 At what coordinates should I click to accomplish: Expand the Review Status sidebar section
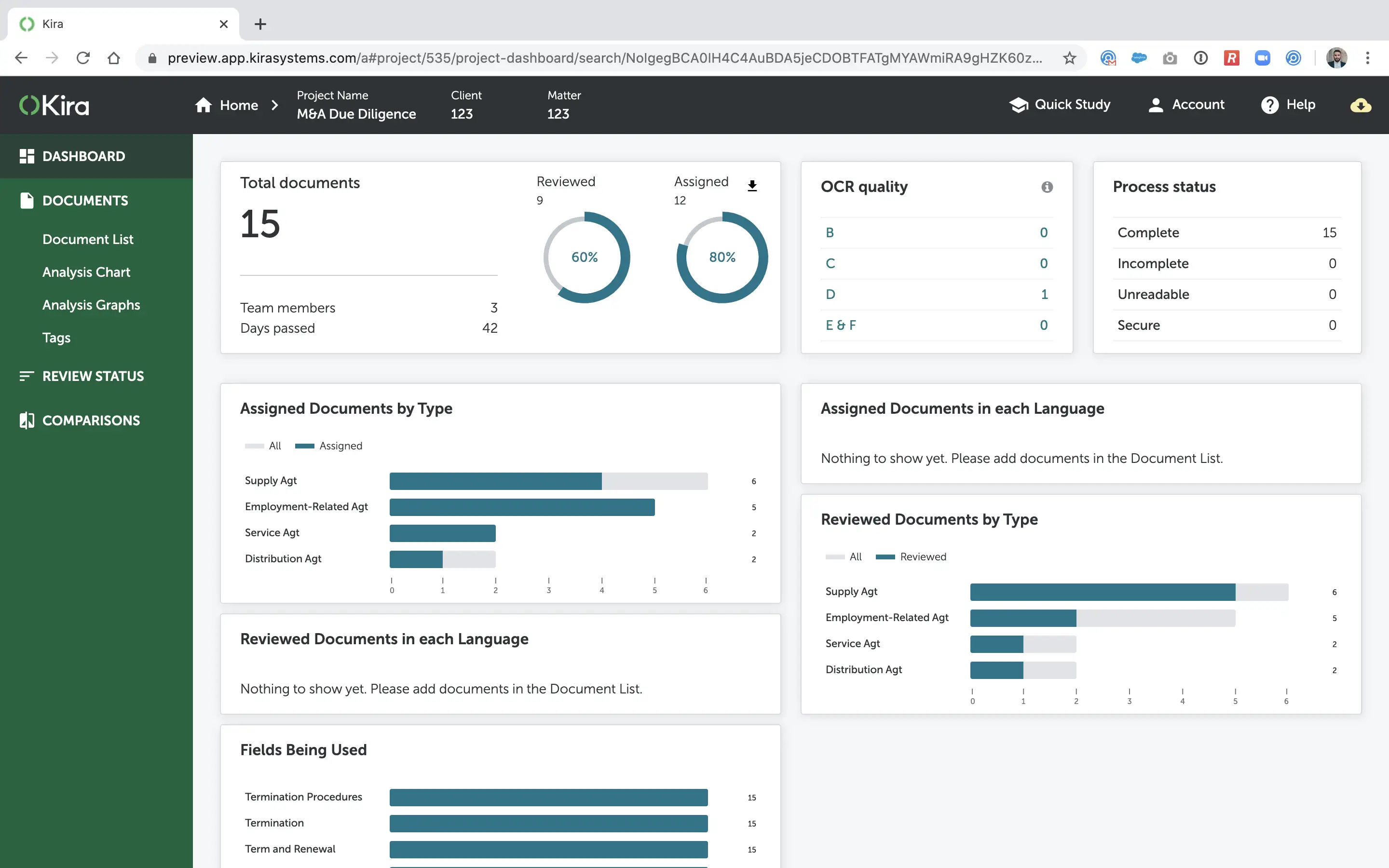click(x=93, y=376)
